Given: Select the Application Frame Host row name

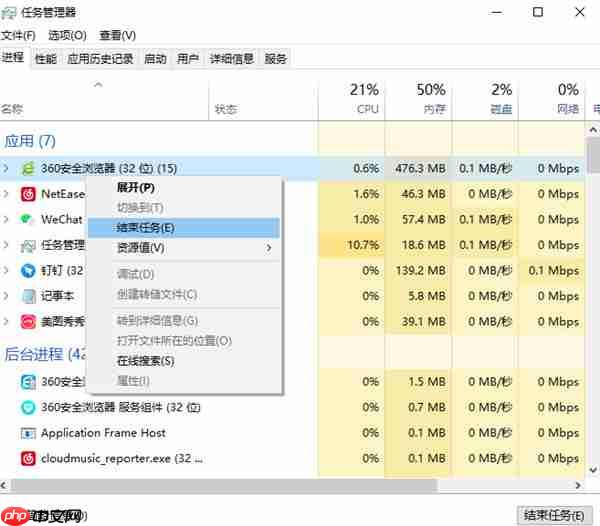Looking at the screenshot, I should (x=103, y=433).
